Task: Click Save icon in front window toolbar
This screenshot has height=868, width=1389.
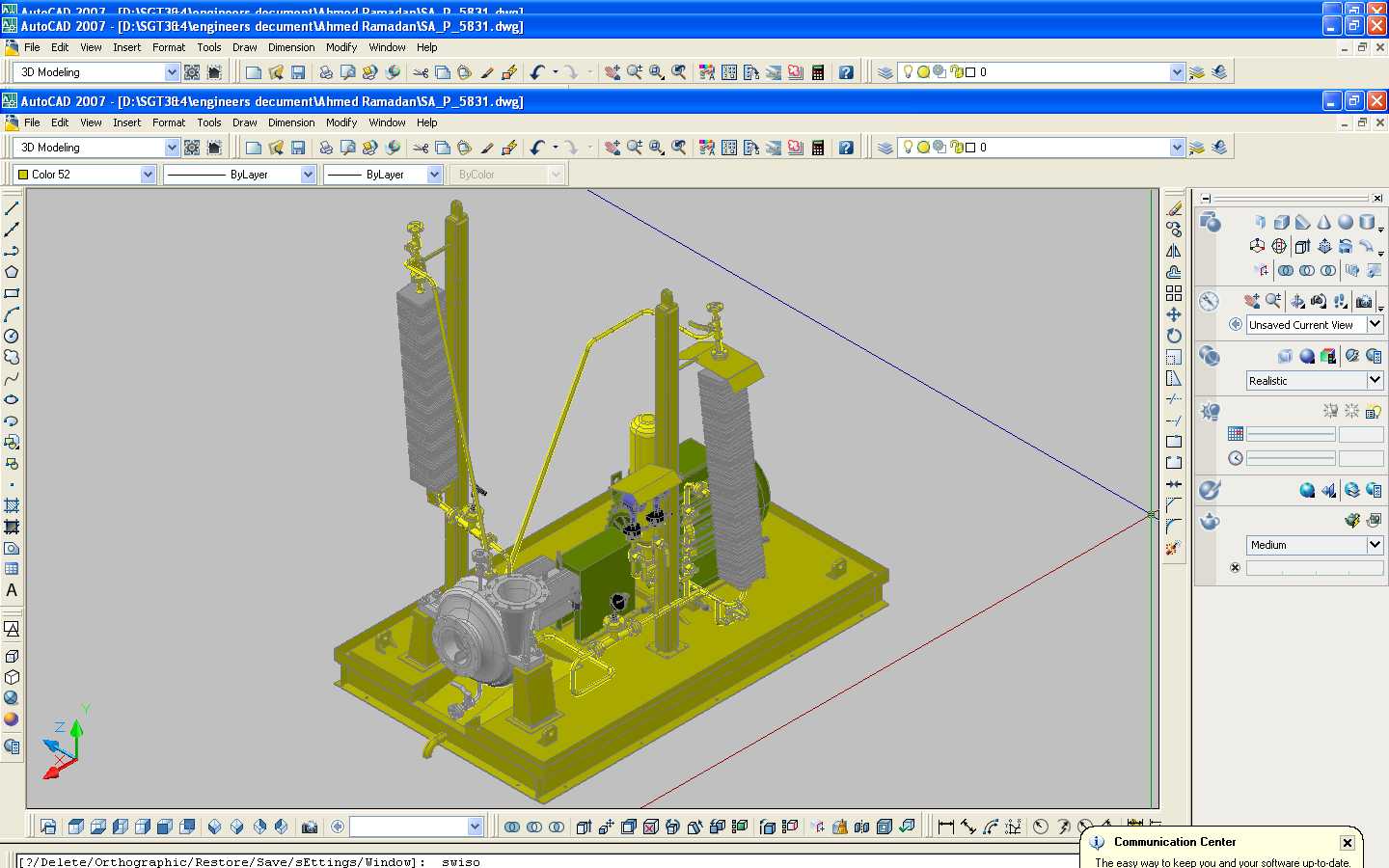Action: 298,148
